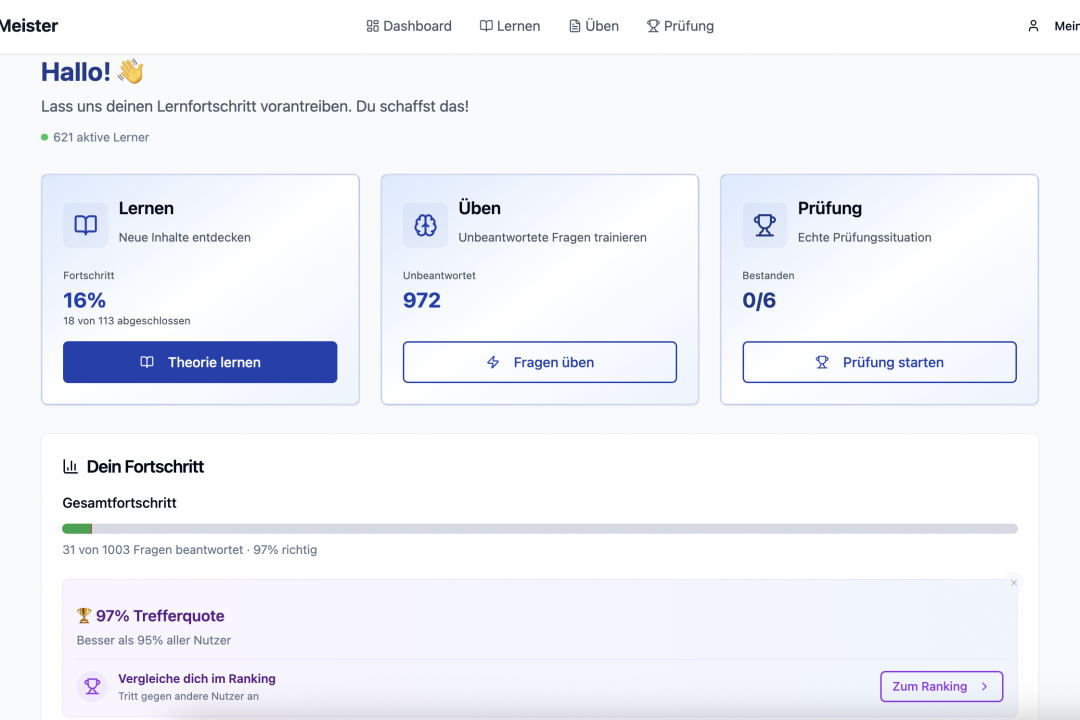Click the gold trophy emoji next to Trefferquote
Screen dimensions: 1080x720
click(84, 616)
